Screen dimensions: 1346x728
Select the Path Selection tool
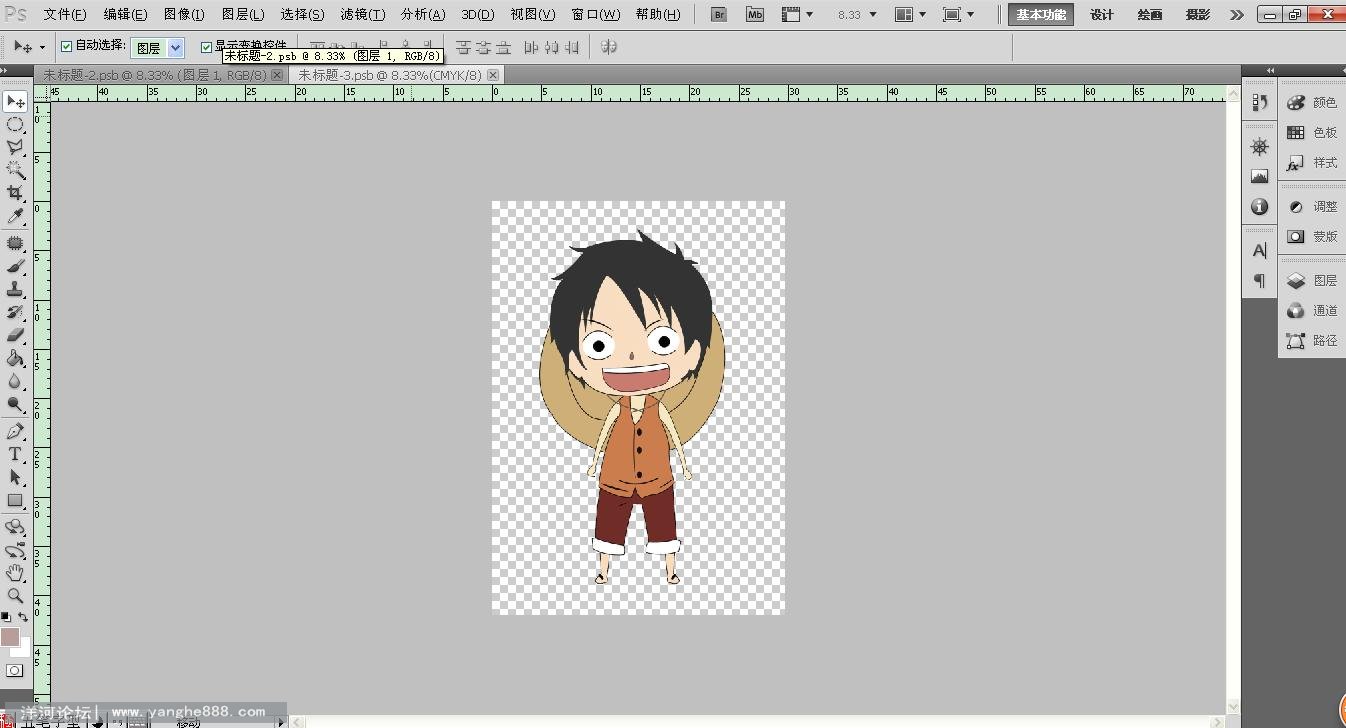[15, 477]
